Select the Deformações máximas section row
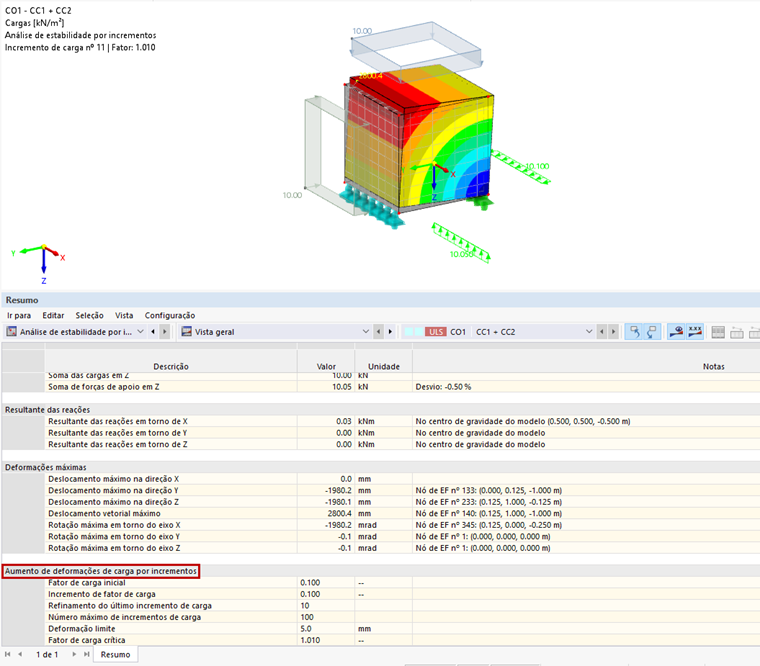The width and height of the screenshot is (760, 666). click(380, 467)
